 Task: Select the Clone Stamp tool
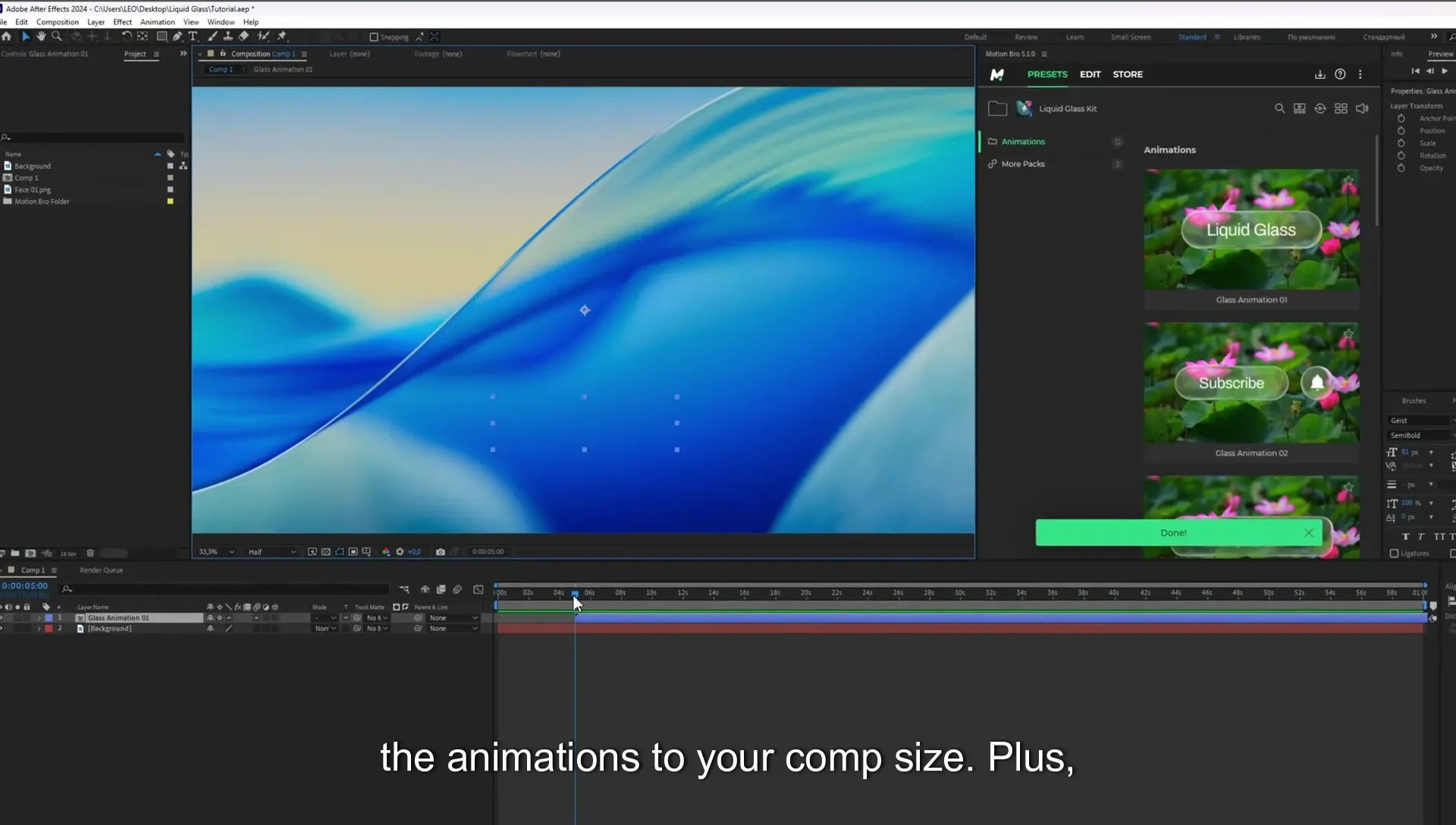coord(227,36)
